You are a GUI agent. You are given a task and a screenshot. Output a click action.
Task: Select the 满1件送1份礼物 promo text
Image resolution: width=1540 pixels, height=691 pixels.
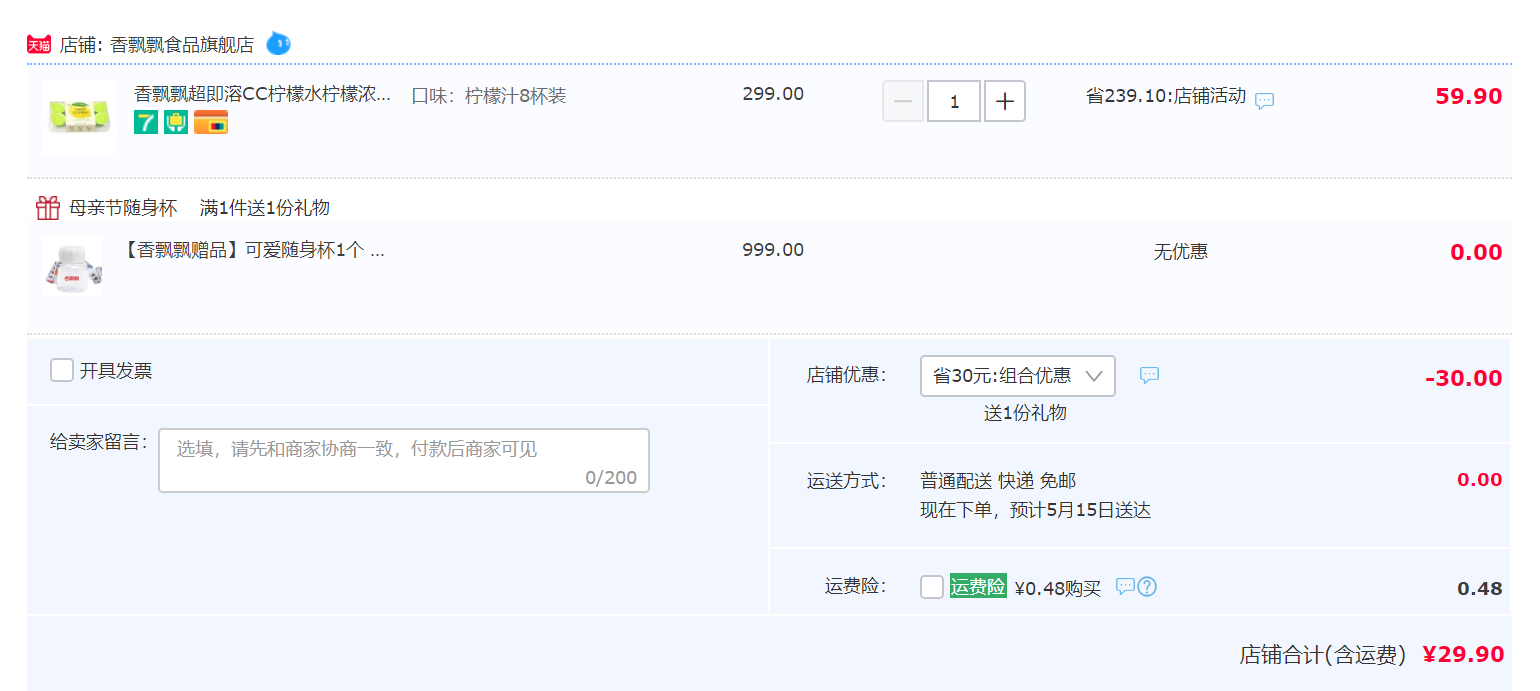click(265, 208)
